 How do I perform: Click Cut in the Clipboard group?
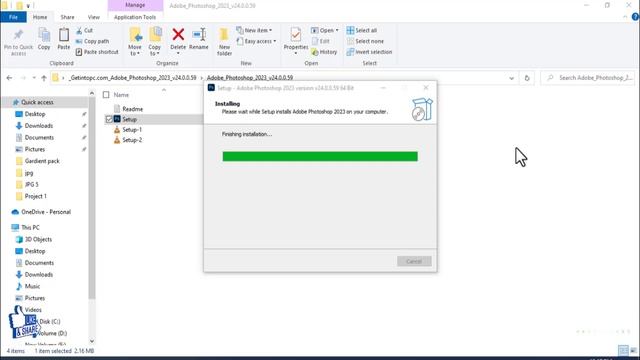pyautogui.click(x=84, y=31)
